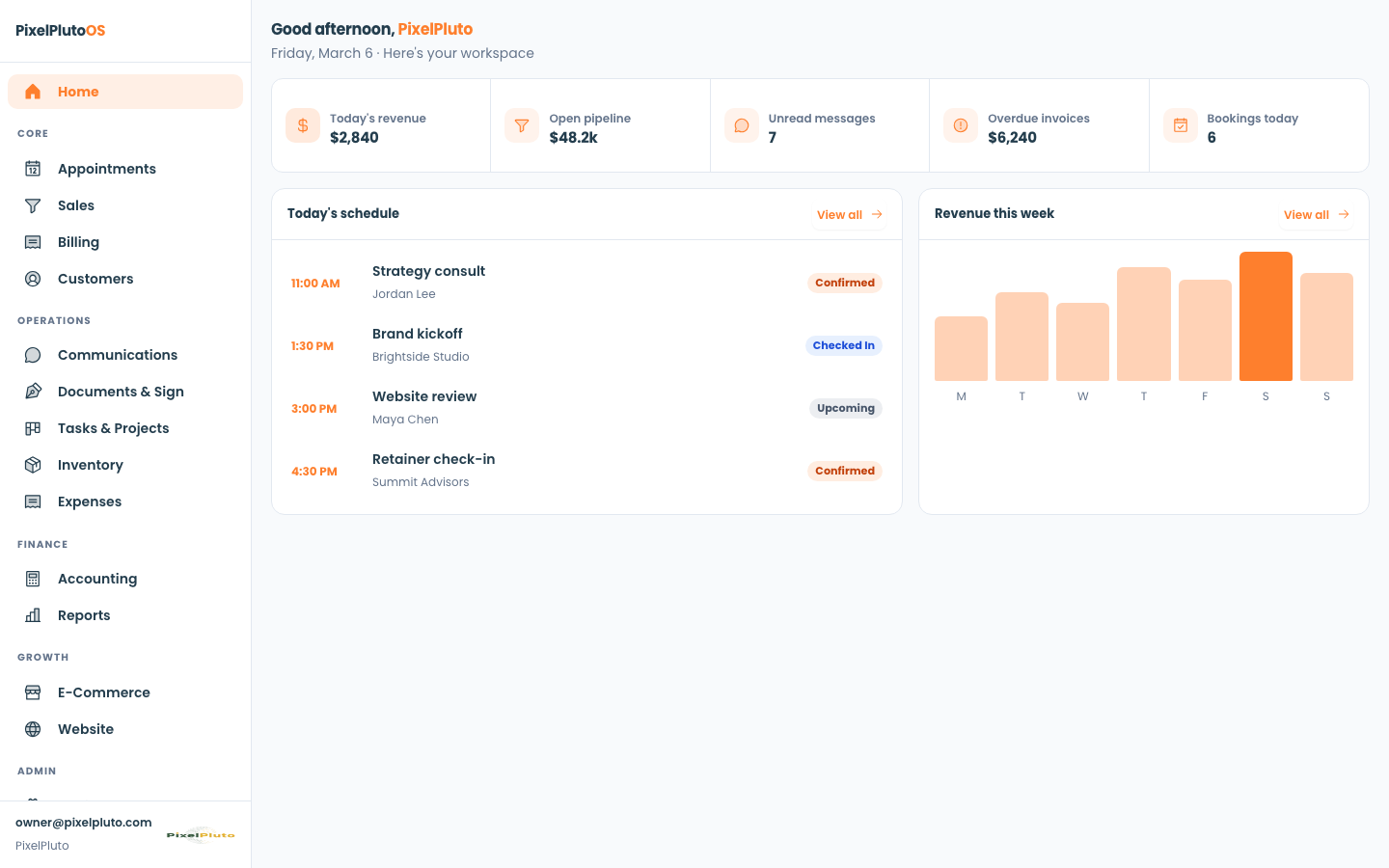Click the highlighted Saturday revenue bar
This screenshot has width=1389, height=868.
coord(1266,316)
